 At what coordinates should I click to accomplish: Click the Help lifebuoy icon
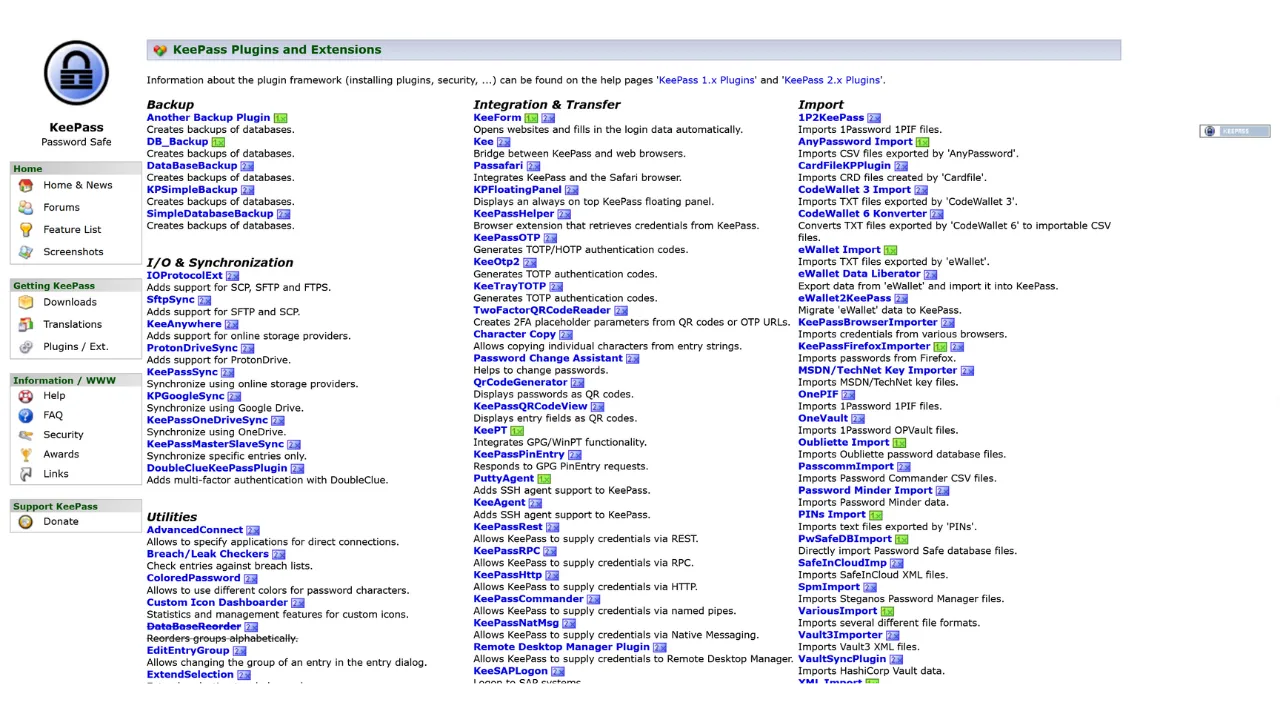(25, 396)
